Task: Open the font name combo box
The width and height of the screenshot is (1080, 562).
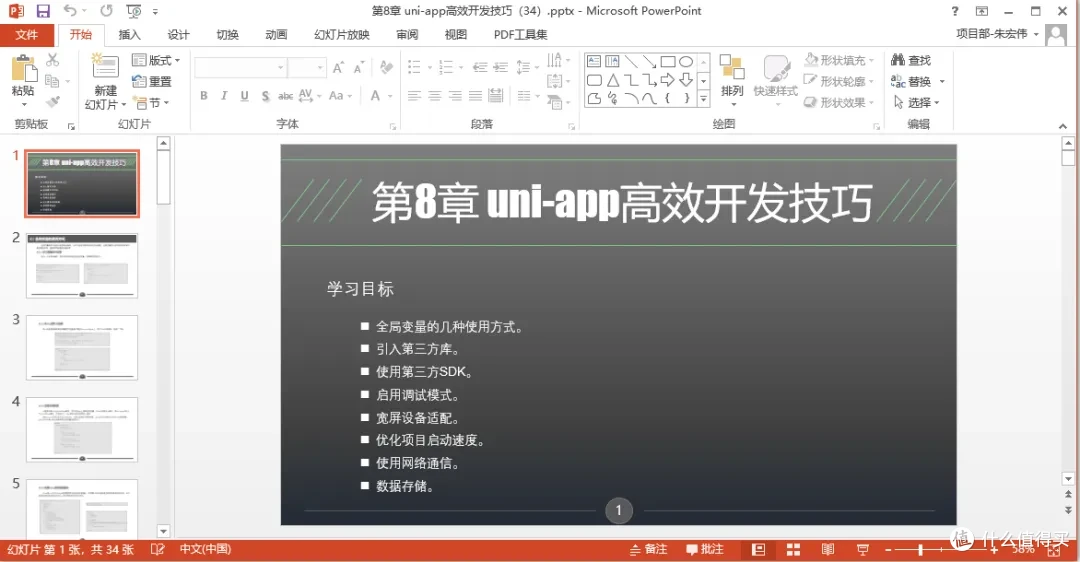Action: (x=240, y=67)
